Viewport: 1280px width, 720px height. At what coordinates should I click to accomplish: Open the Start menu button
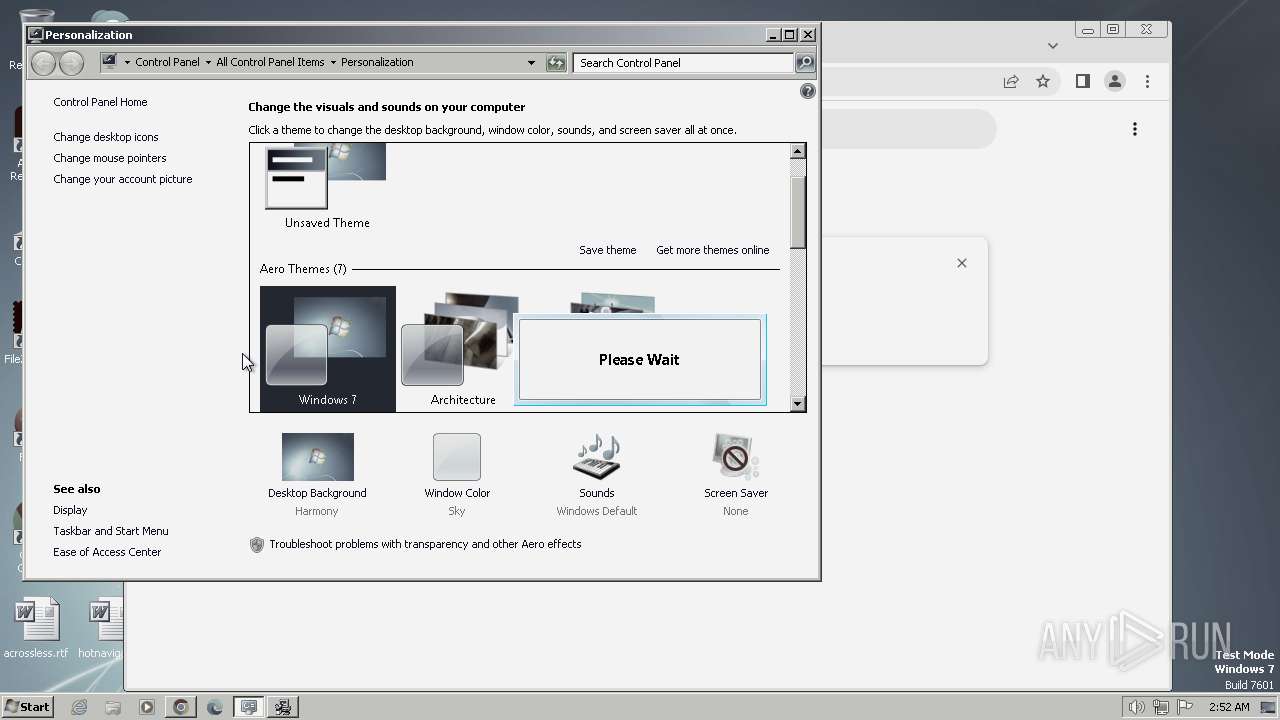tap(28, 707)
